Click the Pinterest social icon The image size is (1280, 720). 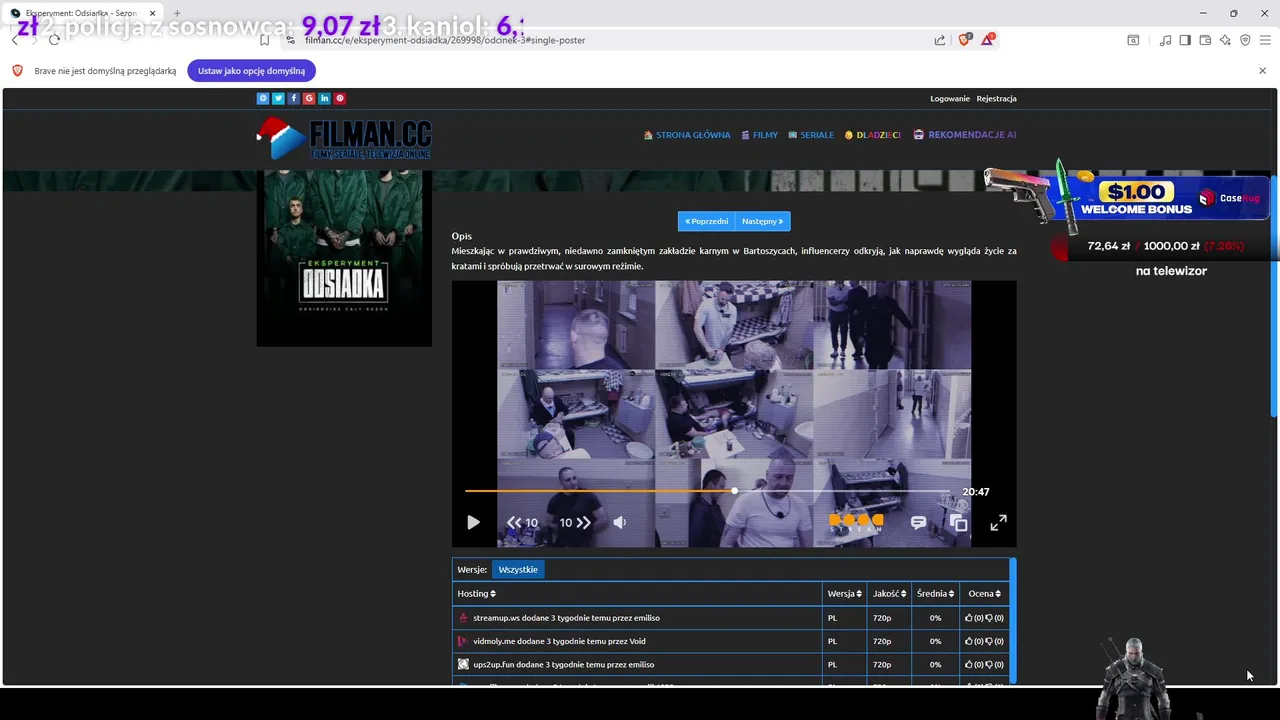click(340, 98)
